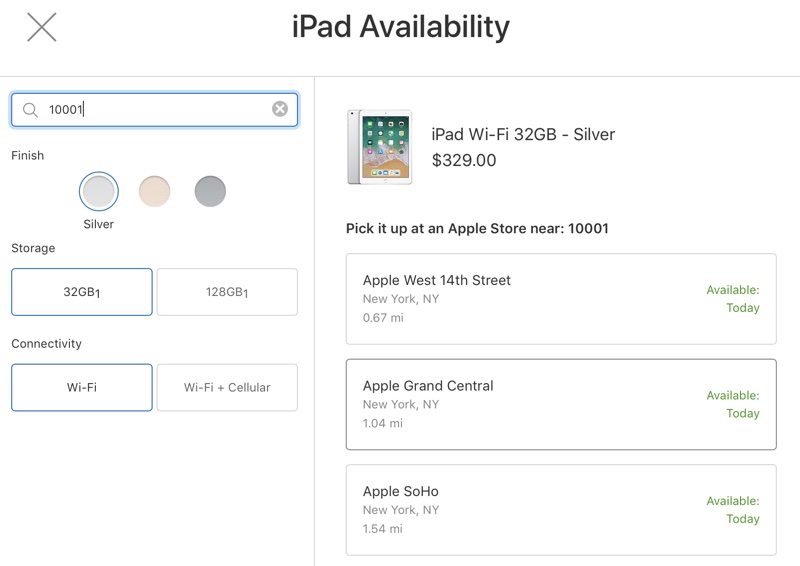Viewport: 800px width, 566px height.
Task: Select the Apple SoHo store
Action: 561,510
